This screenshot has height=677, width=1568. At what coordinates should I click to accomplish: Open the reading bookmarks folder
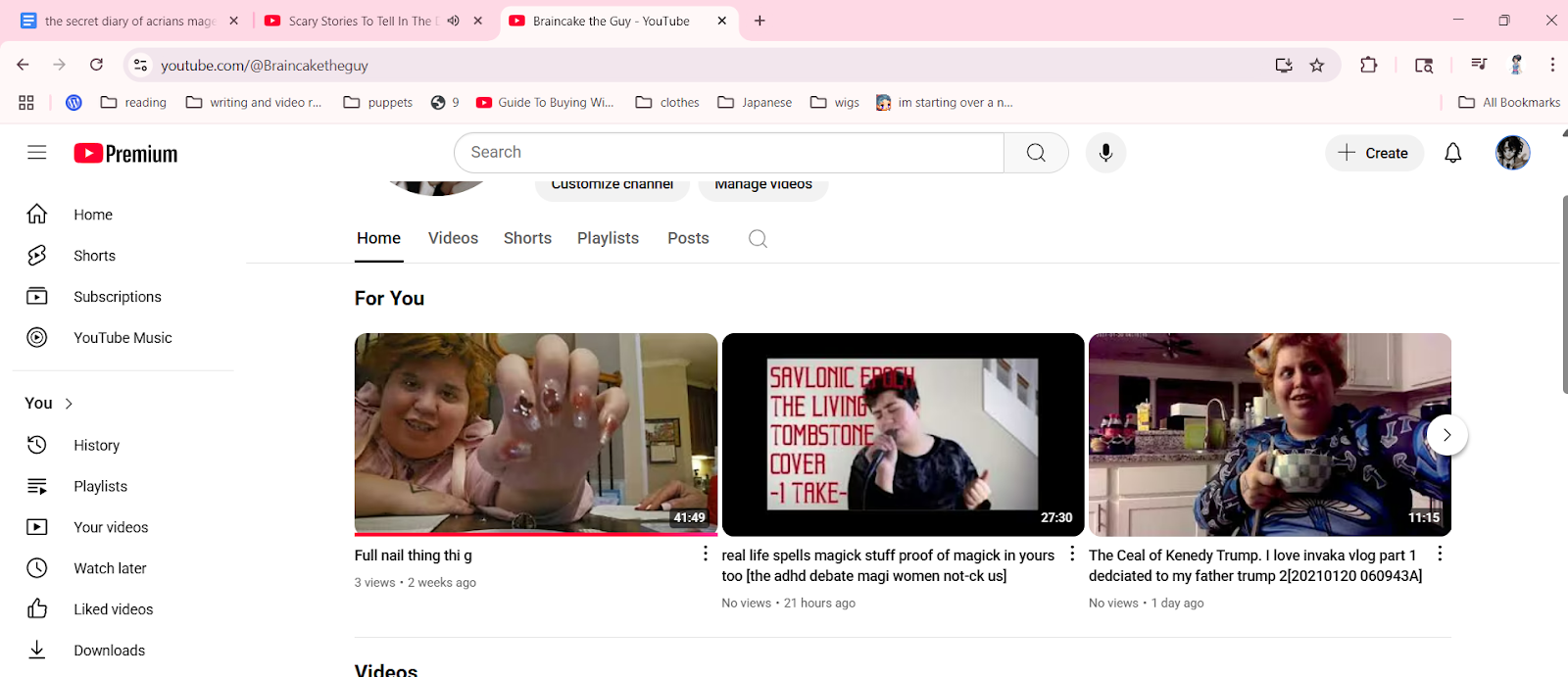pos(134,102)
